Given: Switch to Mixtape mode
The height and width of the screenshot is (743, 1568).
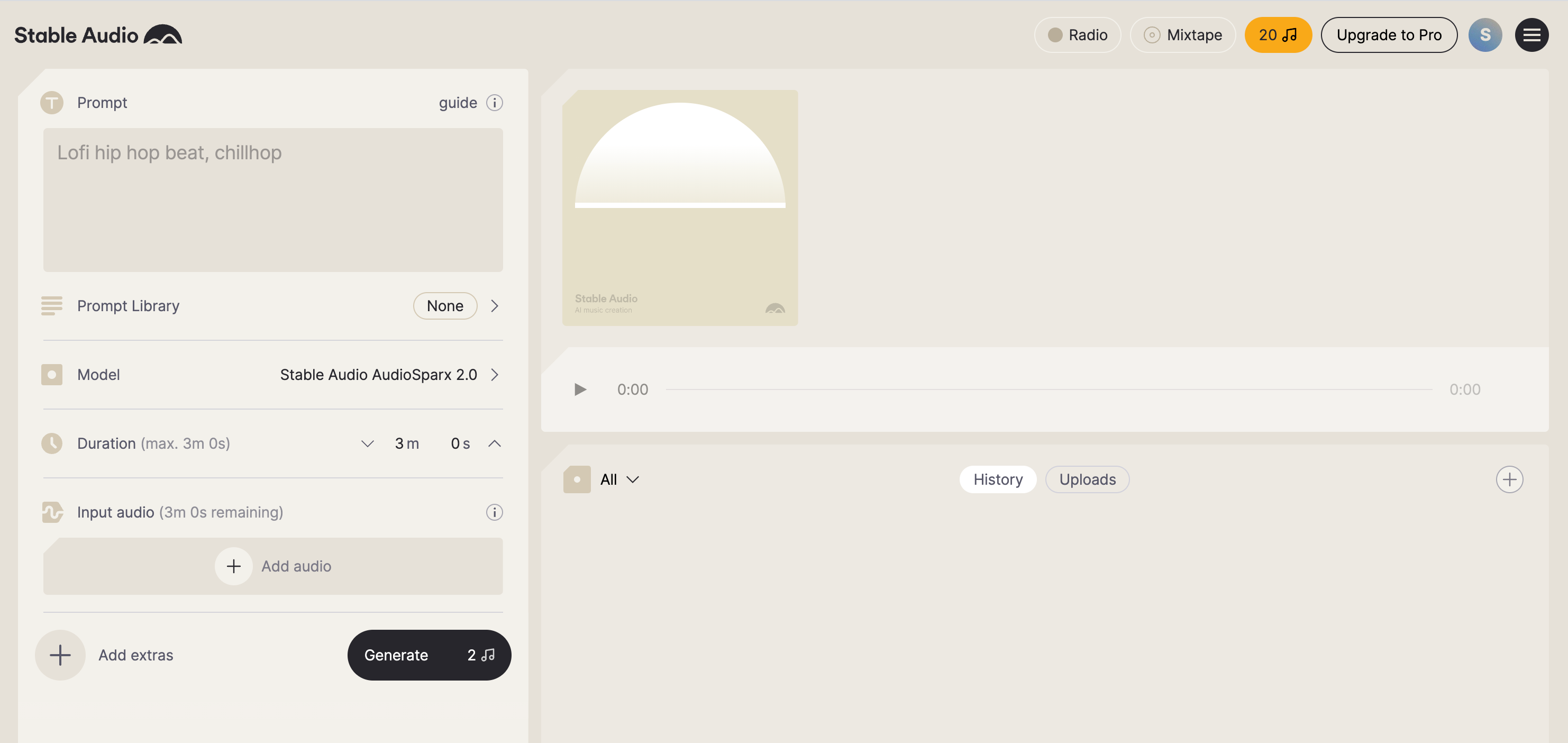Looking at the screenshot, I should 1183,35.
